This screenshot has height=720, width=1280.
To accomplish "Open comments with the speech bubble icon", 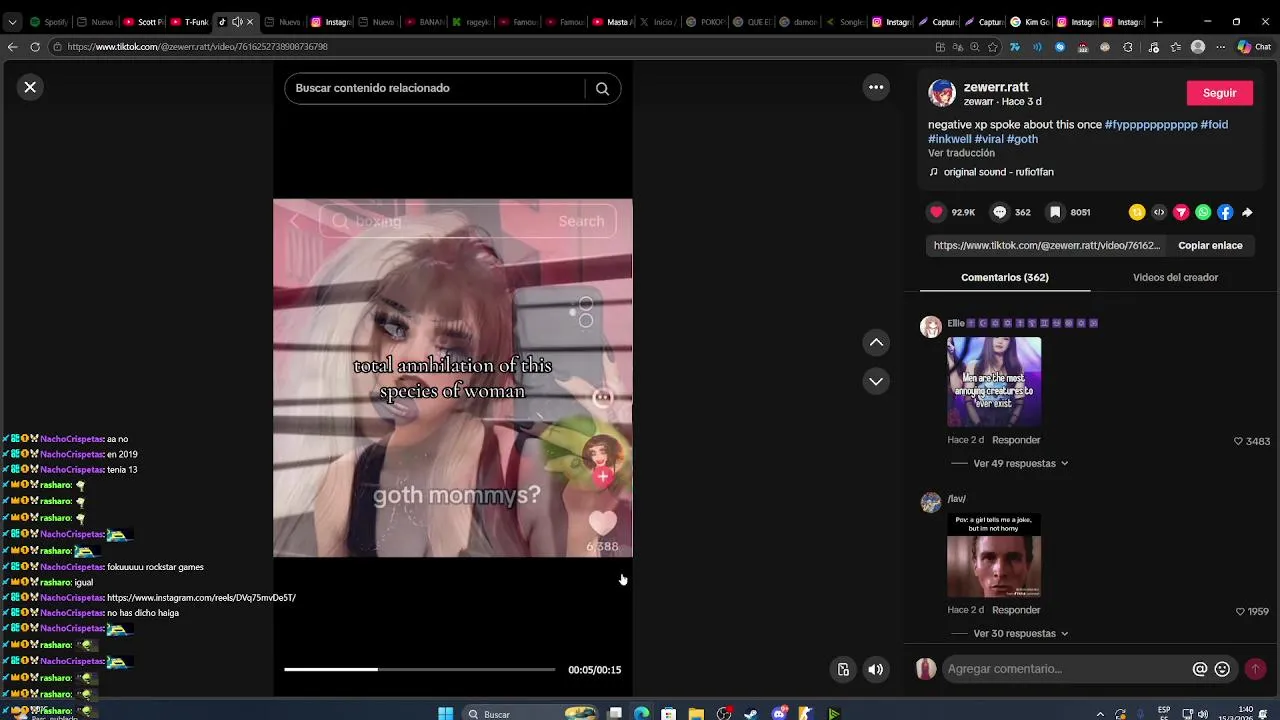I will click(999, 212).
